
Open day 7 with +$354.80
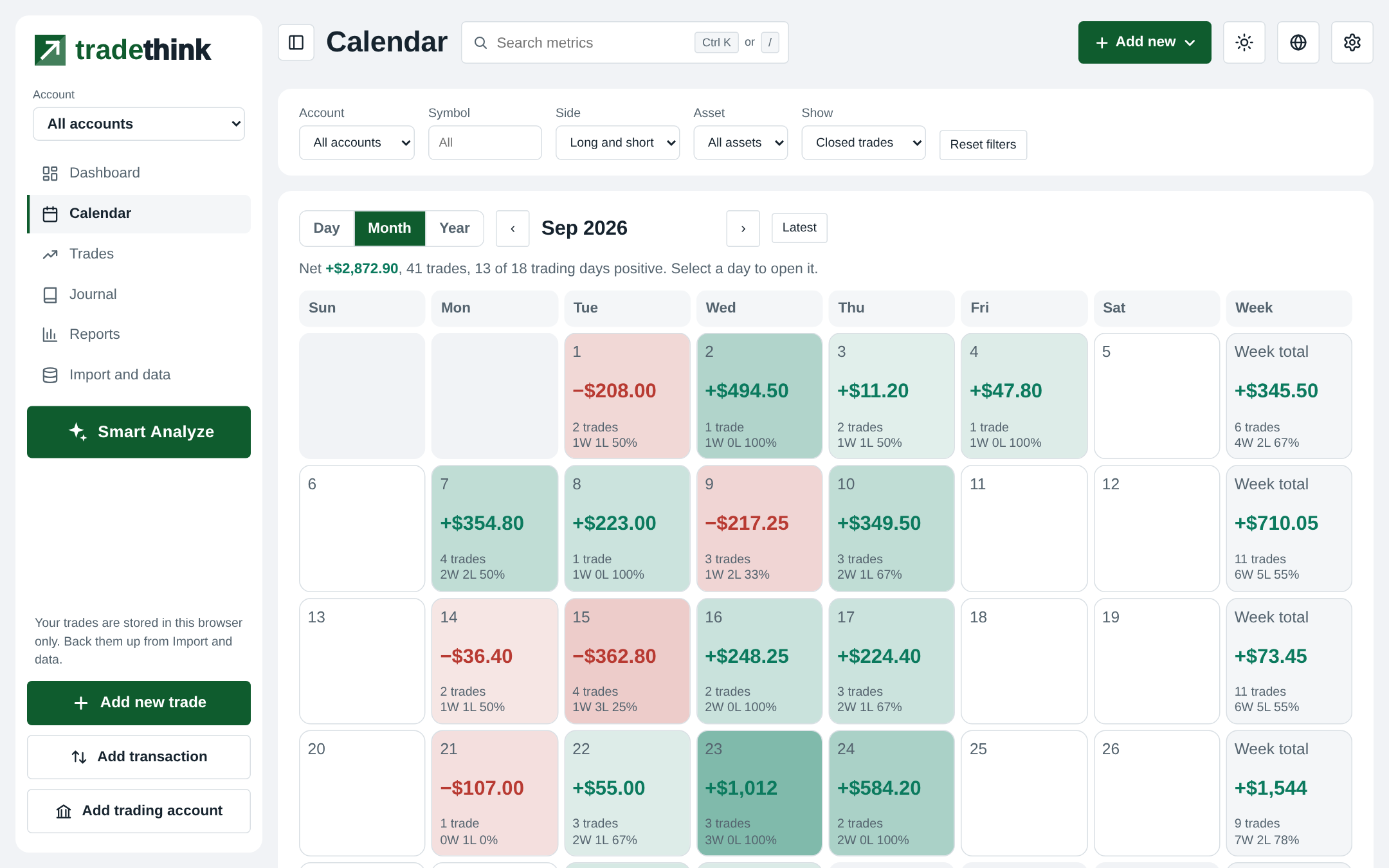(495, 529)
